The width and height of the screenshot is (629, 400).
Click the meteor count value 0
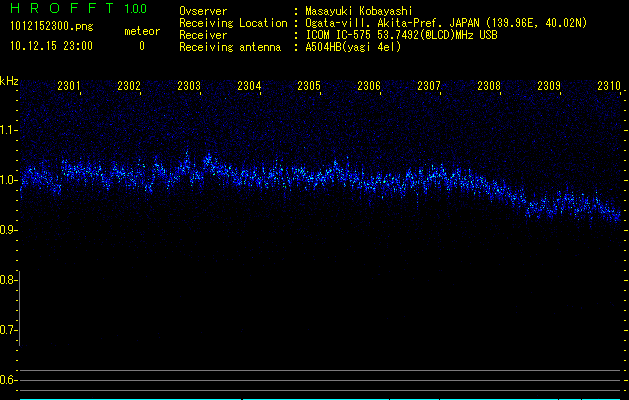(x=141, y=46)
